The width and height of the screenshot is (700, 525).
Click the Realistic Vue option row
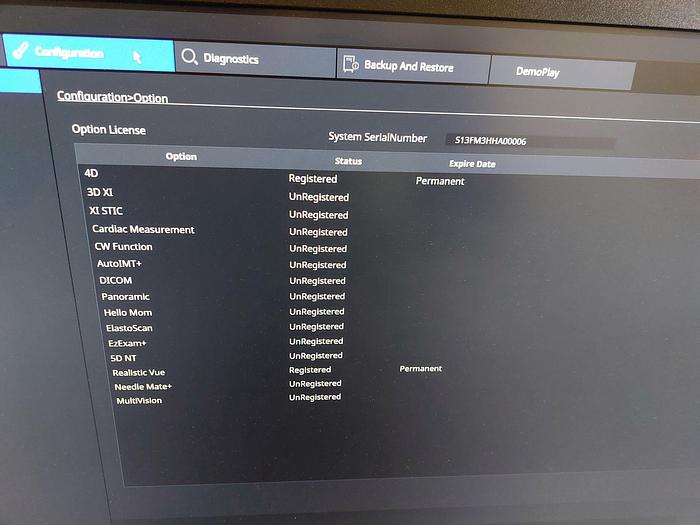139,373
